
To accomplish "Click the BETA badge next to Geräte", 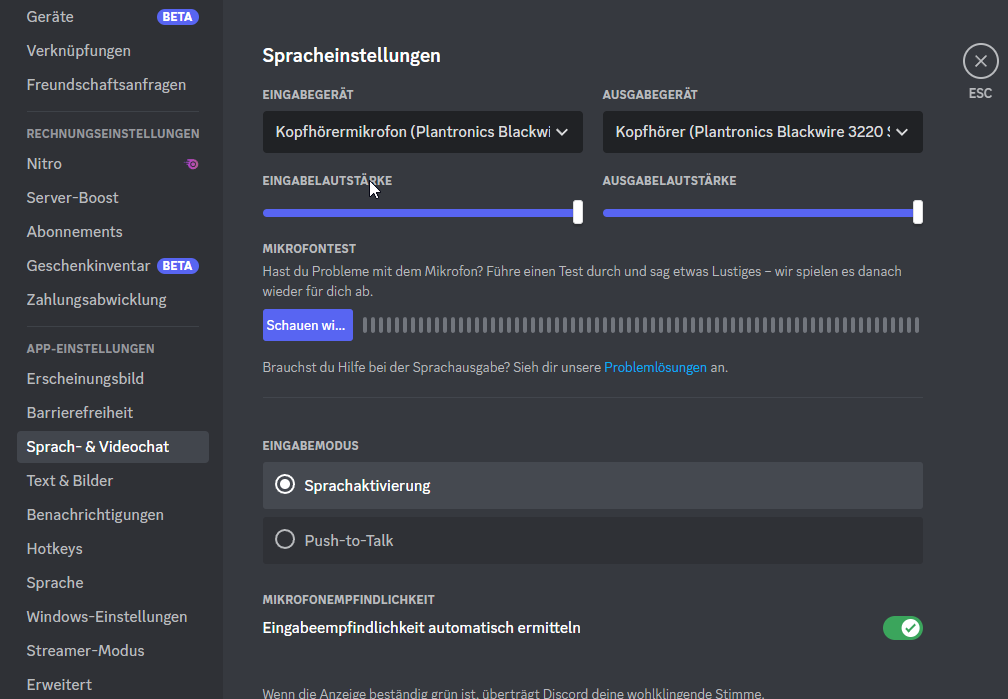I will [x=177, y=17].
